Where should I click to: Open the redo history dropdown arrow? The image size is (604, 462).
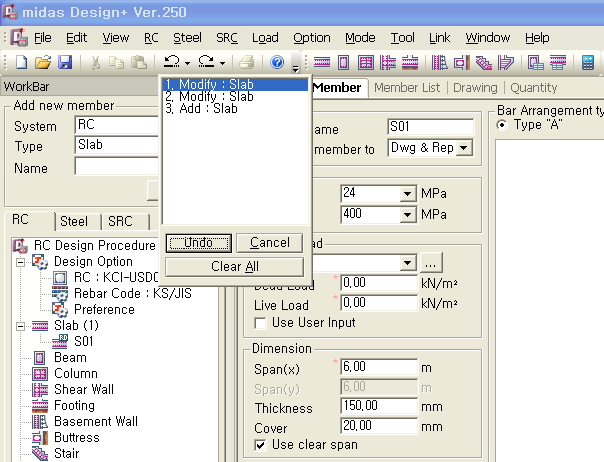[x=222, y=63]
